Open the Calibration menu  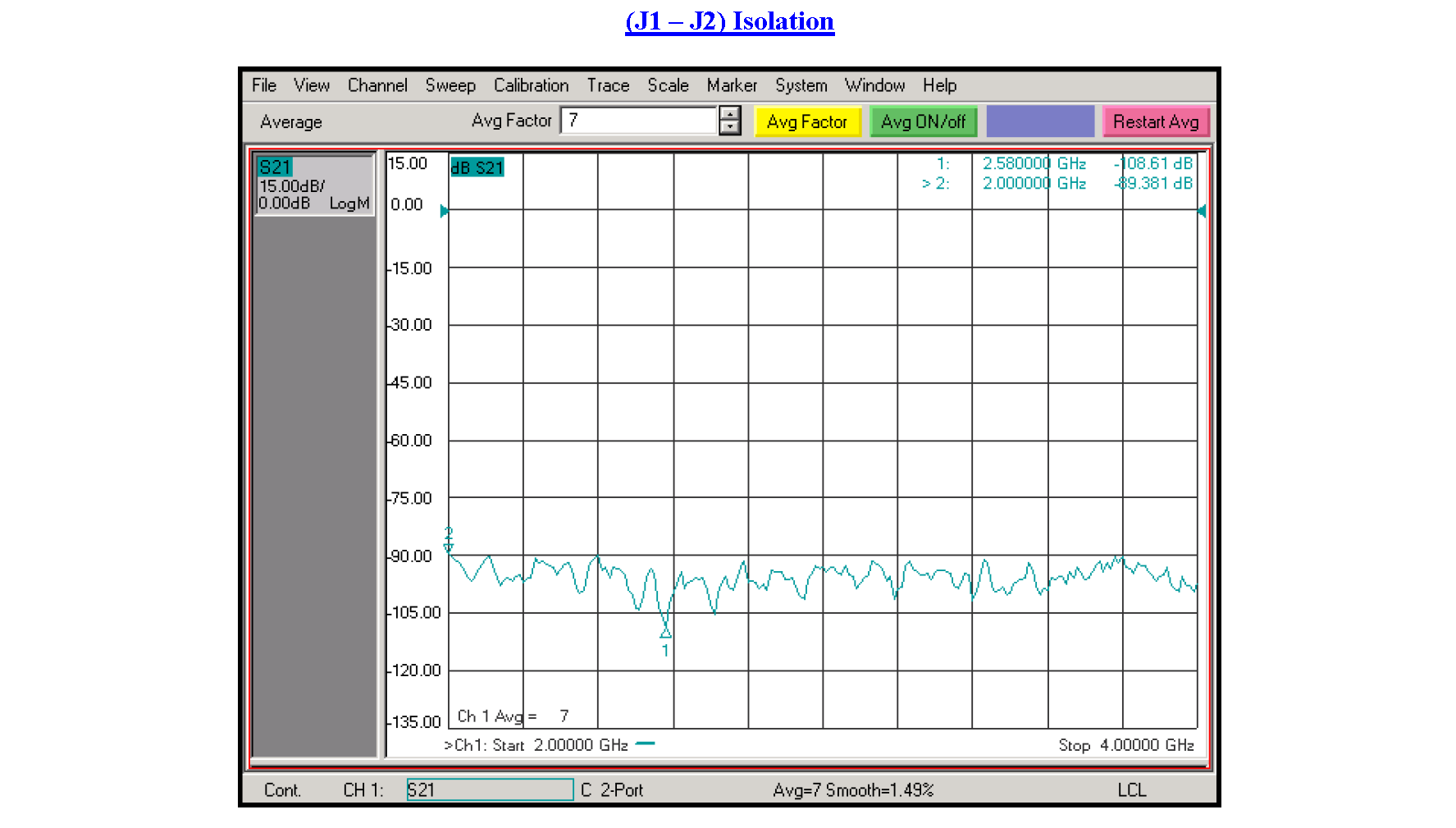[x=530, y=85]
